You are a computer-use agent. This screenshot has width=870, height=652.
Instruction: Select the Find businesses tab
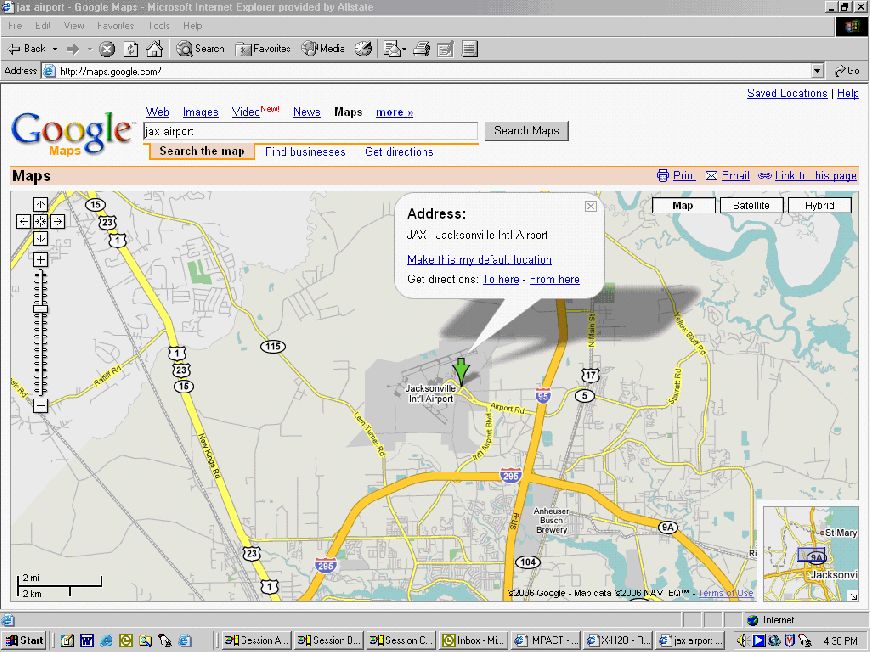coord(305,152)
